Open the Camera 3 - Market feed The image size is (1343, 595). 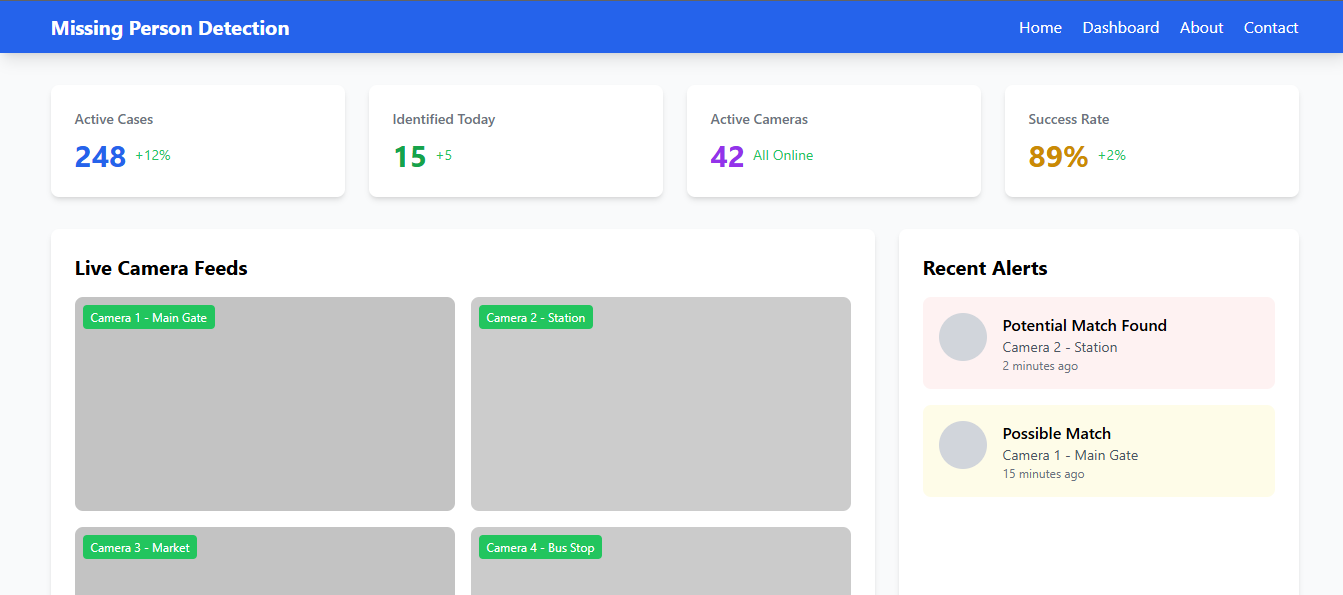[265, 561]
